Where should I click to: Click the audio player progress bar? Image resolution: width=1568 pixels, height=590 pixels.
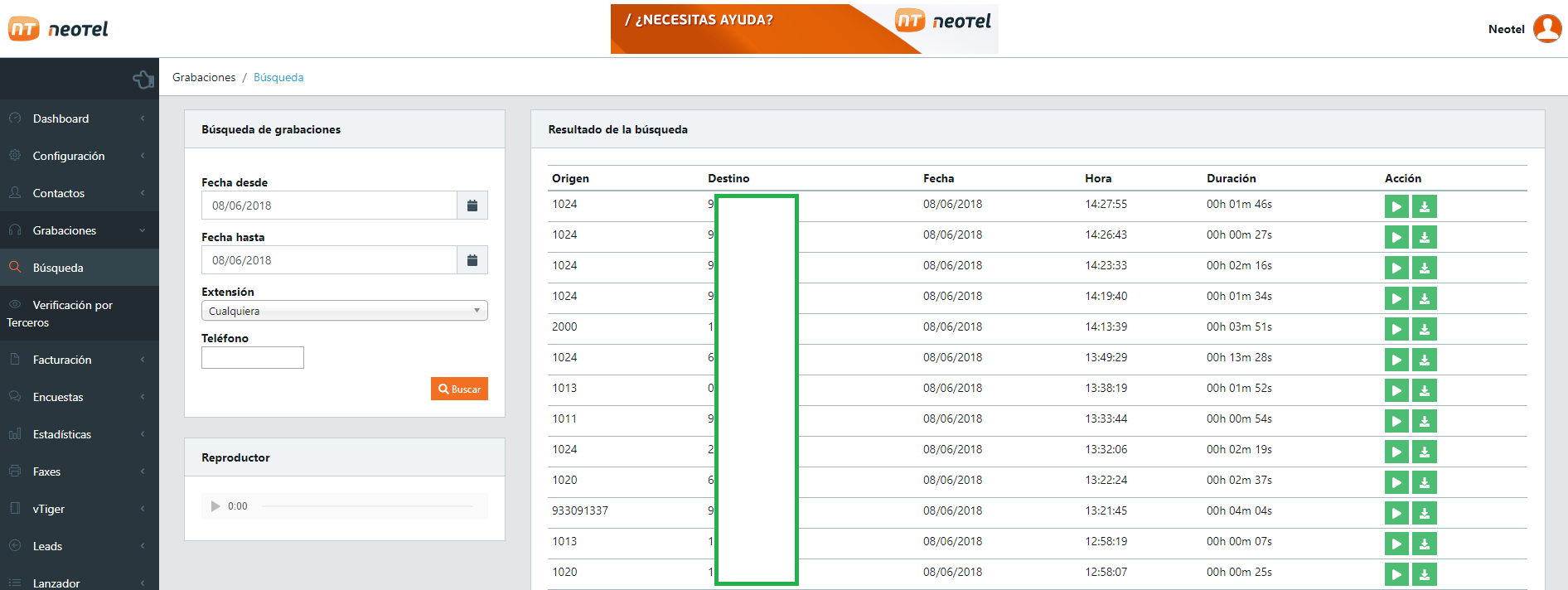coord(367,506)
